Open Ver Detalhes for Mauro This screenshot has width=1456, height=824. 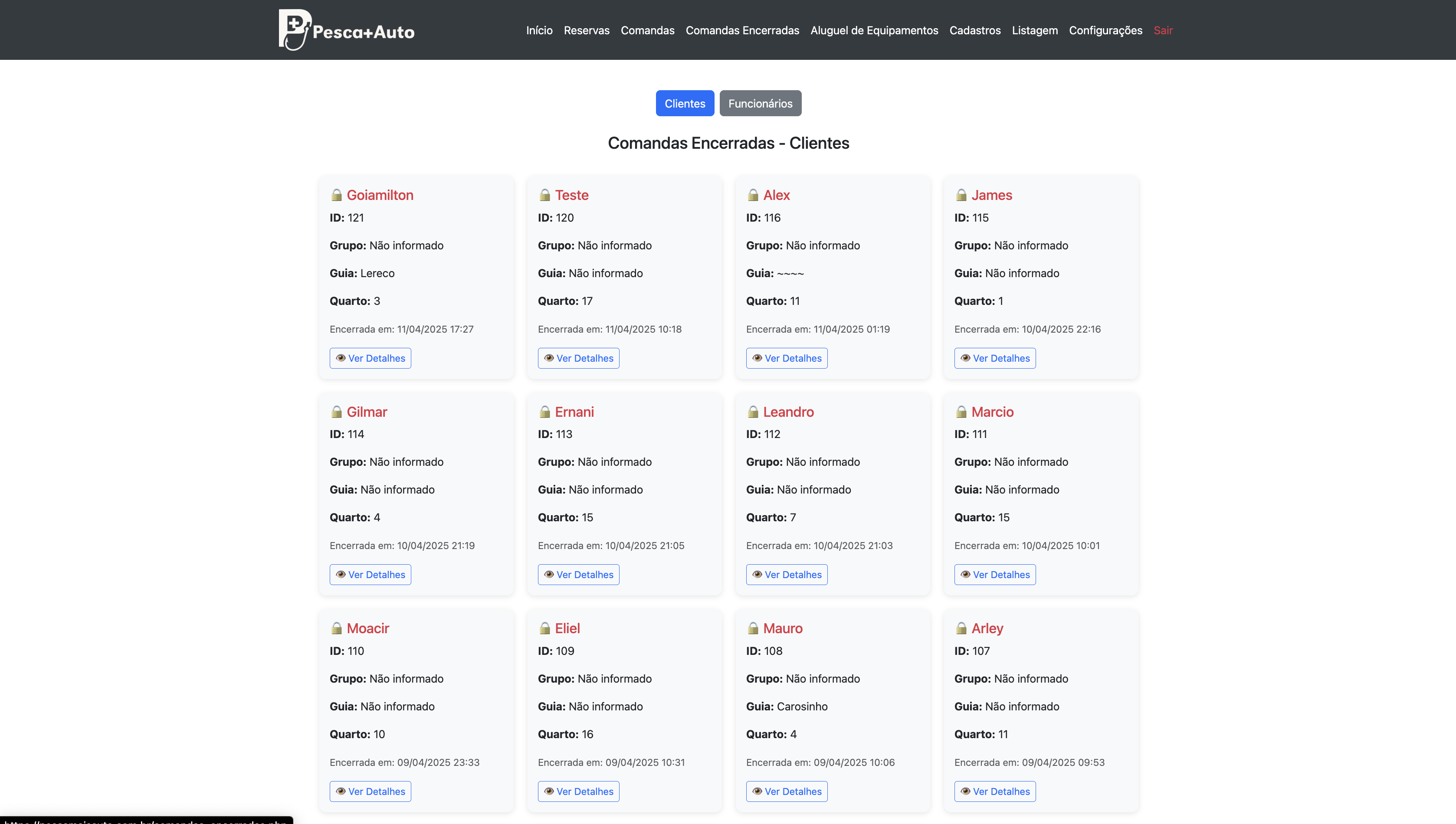pyautogui.click(x=786, y=791)
